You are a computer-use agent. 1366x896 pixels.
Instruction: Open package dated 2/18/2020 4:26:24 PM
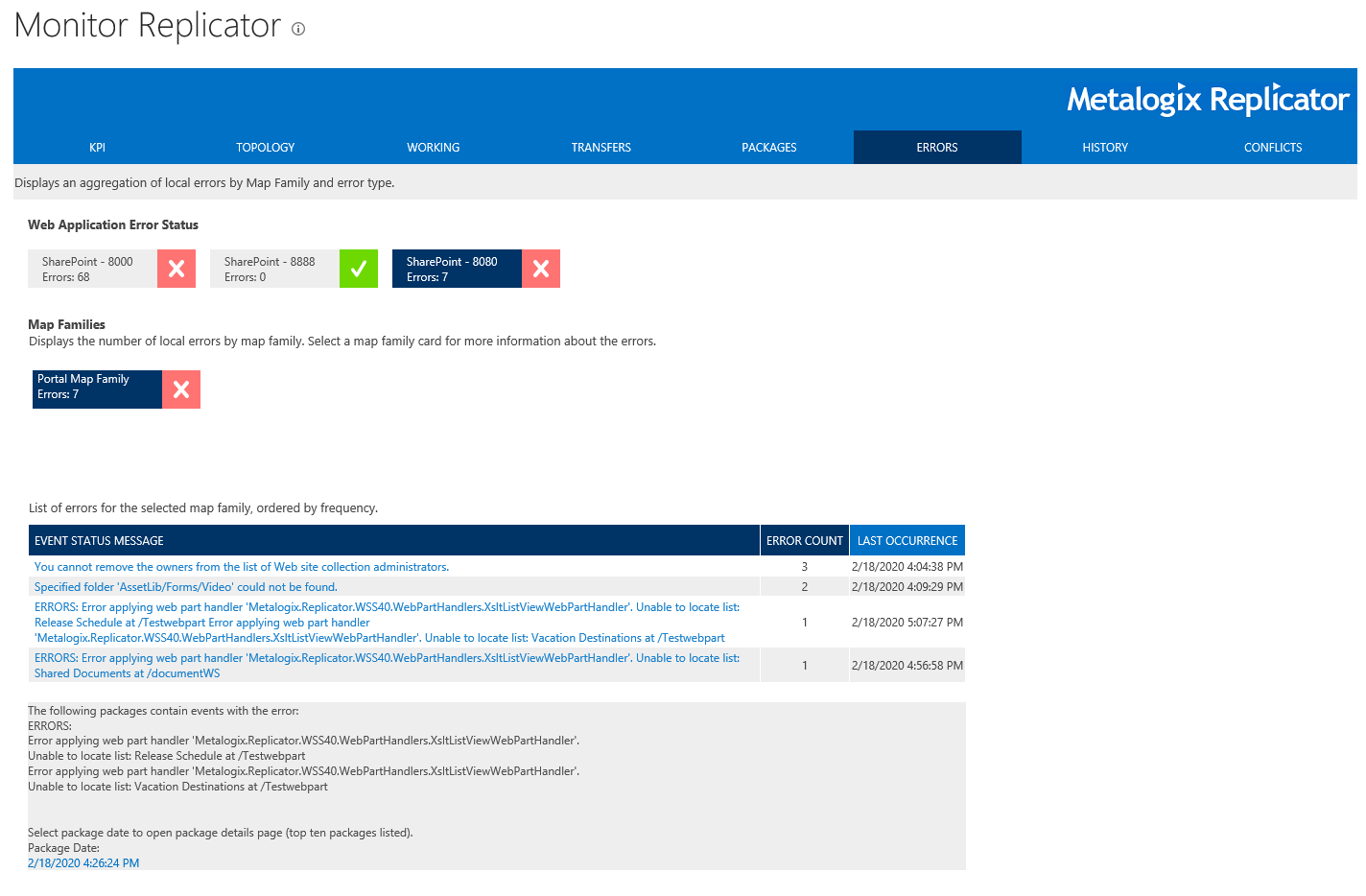click(82, 862)
